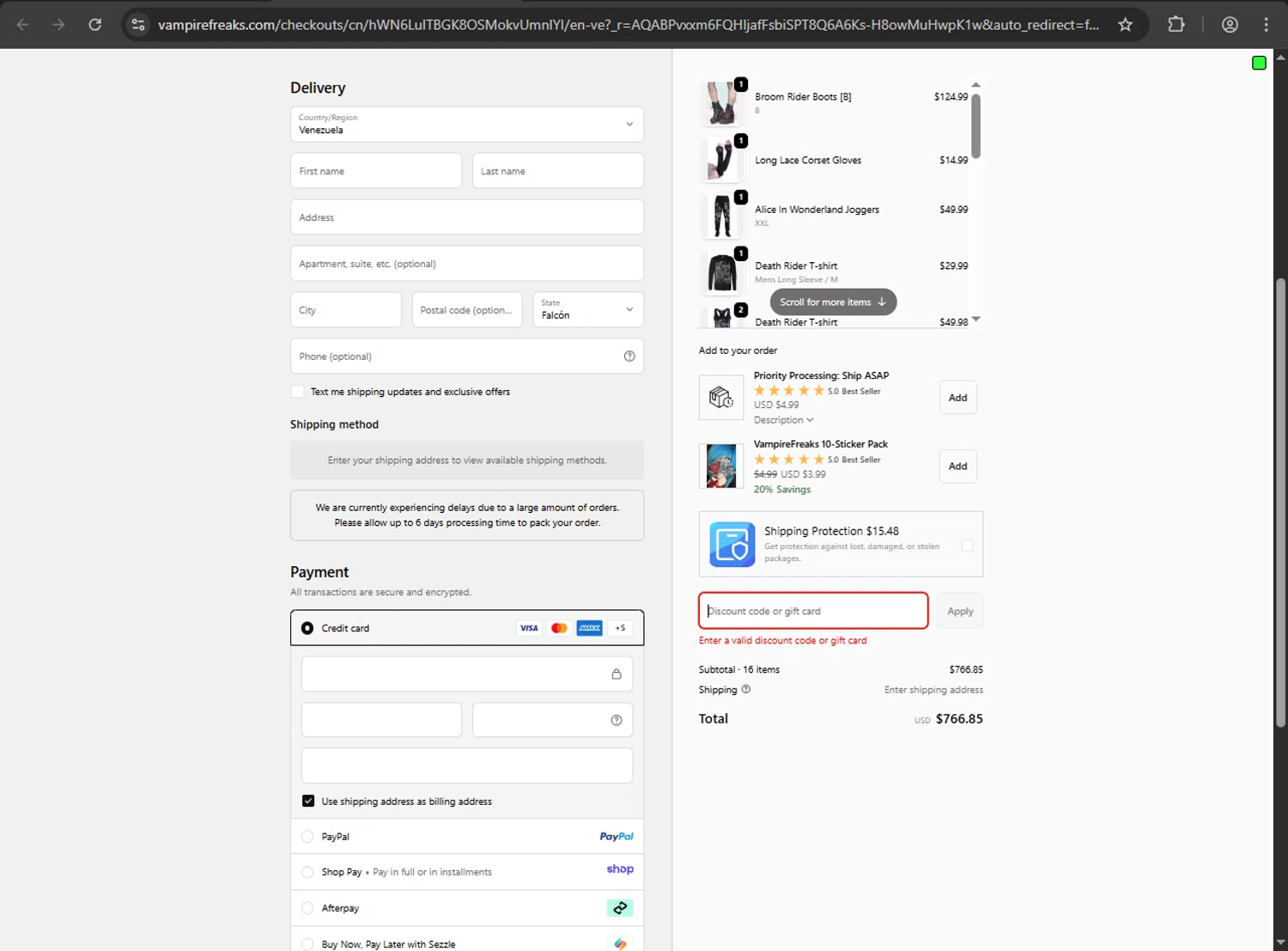The image size is (1288, 951).
Task: Click the lock icon in card number field
Action: pos(617,674)
